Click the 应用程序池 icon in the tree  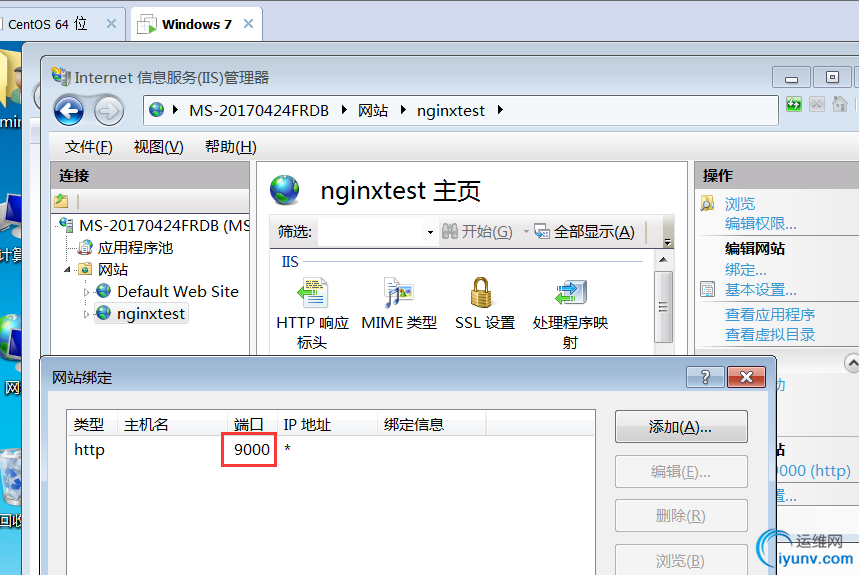[x=85, y=248]
